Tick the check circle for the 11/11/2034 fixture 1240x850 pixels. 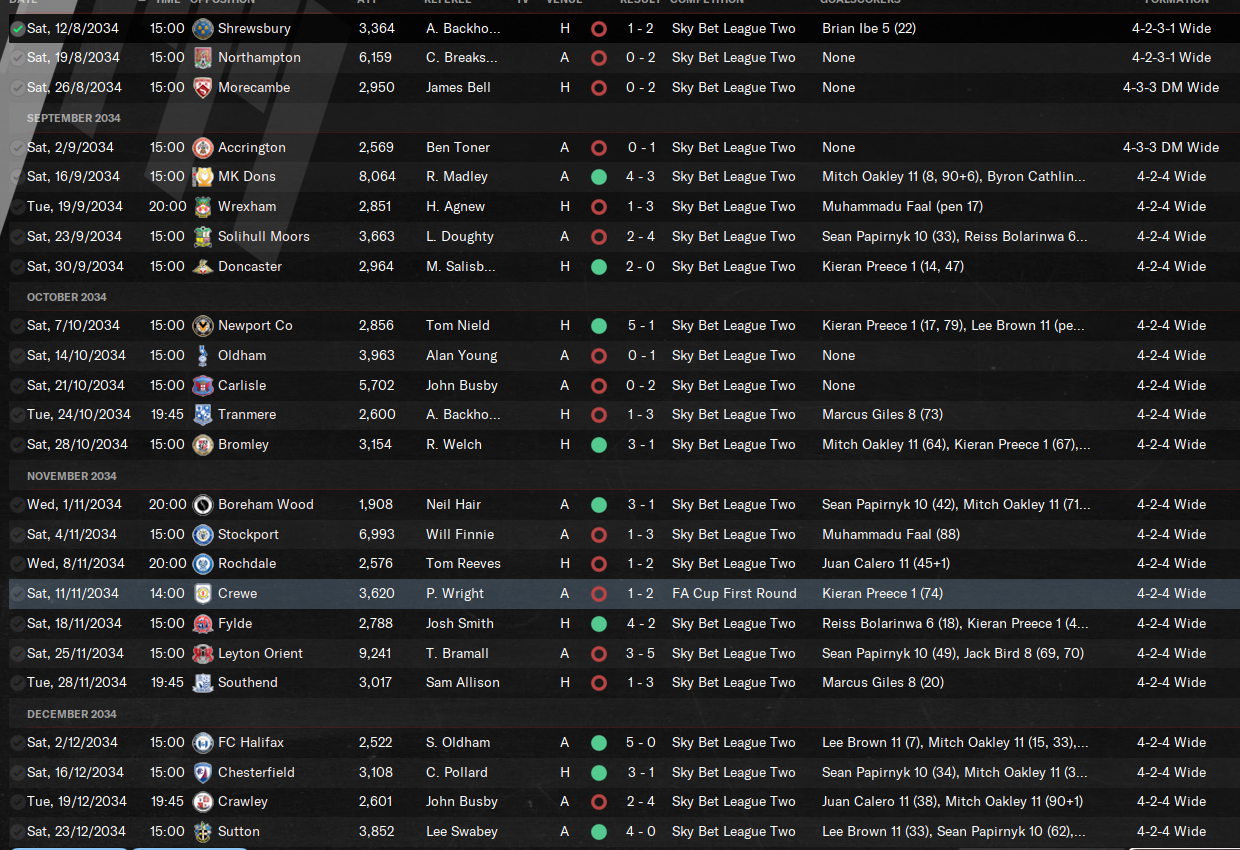(17, 594)
